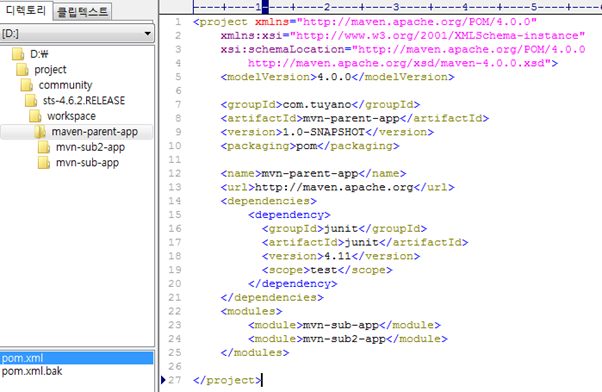Switch to the 디렉토리 tab
This screenshot has width=602, height=392.
(25, 10)
